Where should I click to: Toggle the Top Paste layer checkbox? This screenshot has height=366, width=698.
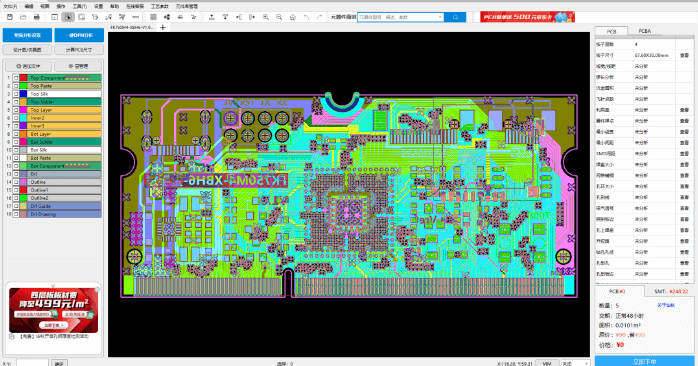point(16,86)
